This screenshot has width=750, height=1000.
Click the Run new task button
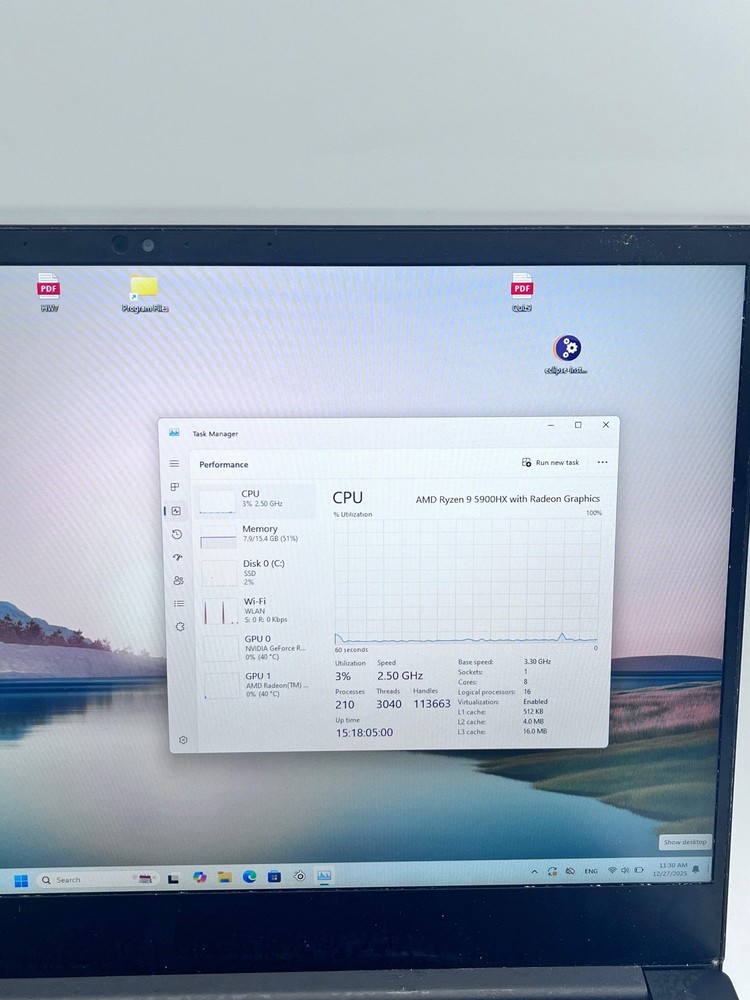click(x=551, y=462)
